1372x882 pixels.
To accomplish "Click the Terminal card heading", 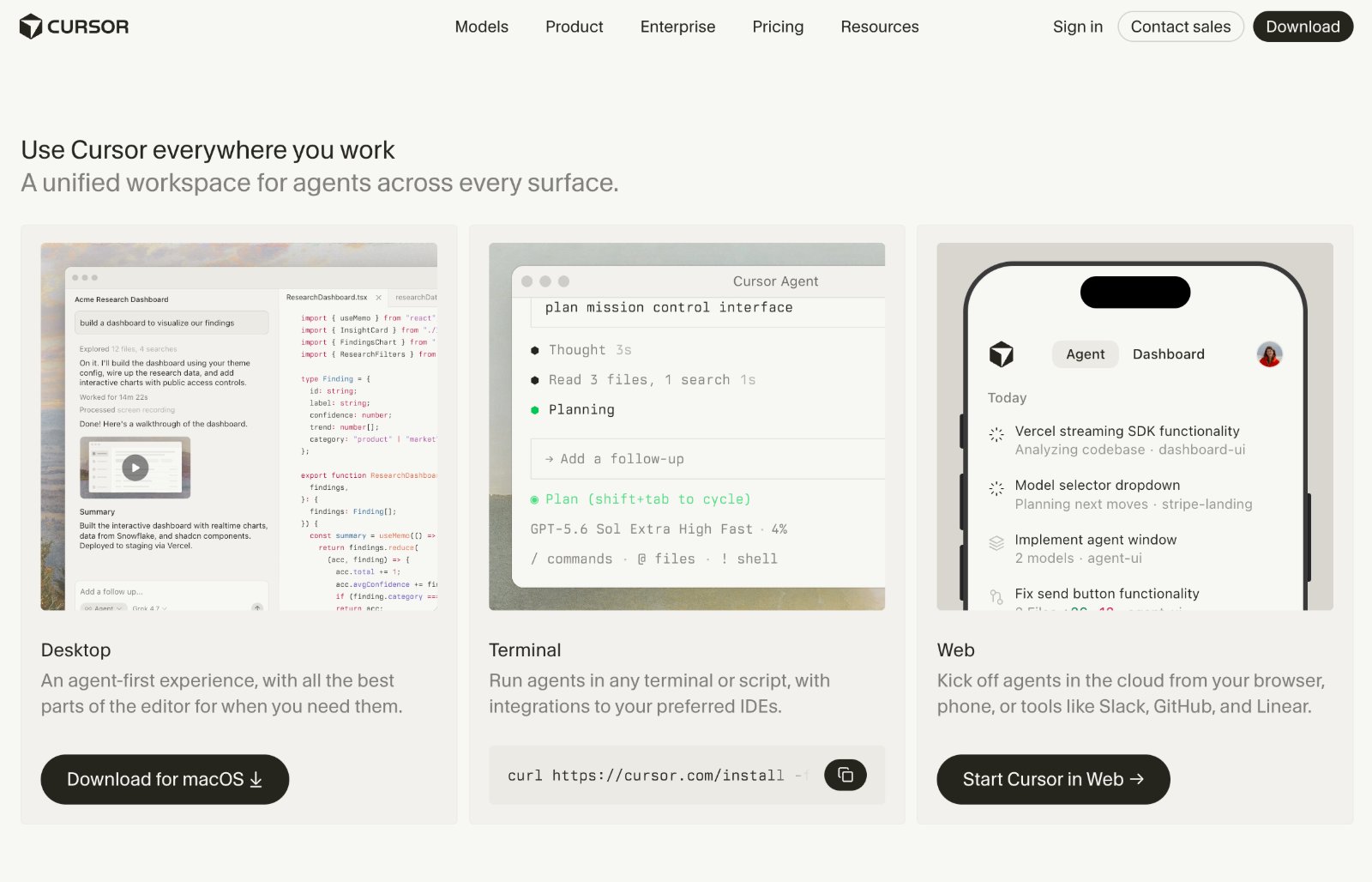I will (525, 650).
